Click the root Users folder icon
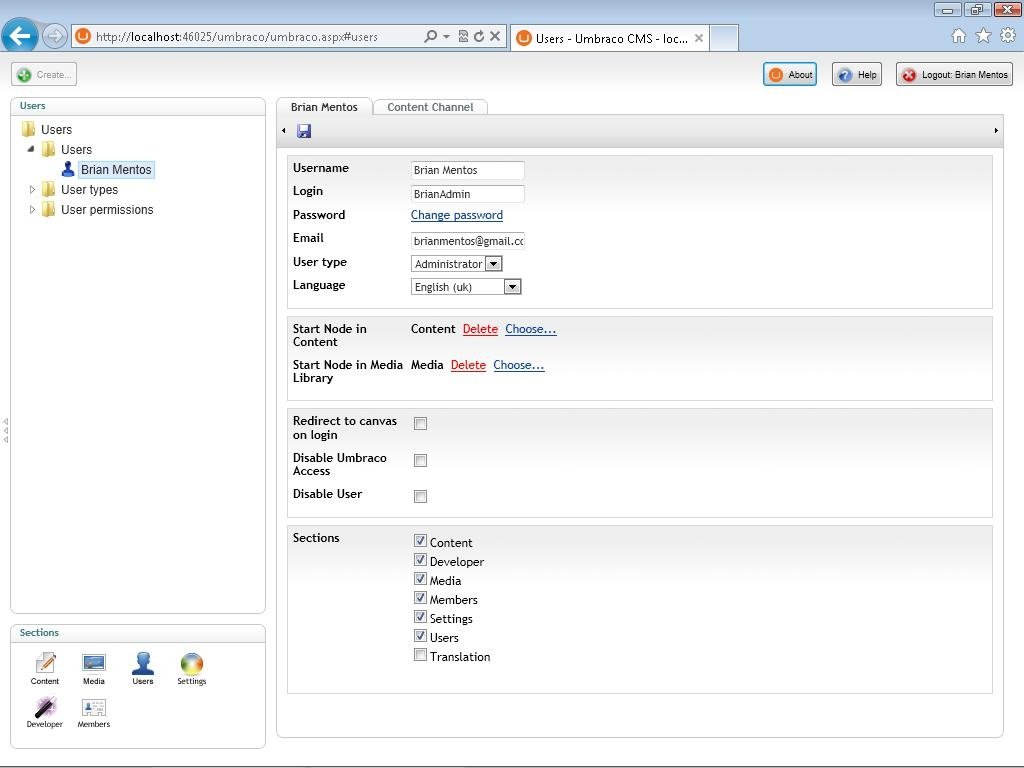 (28, 129)
